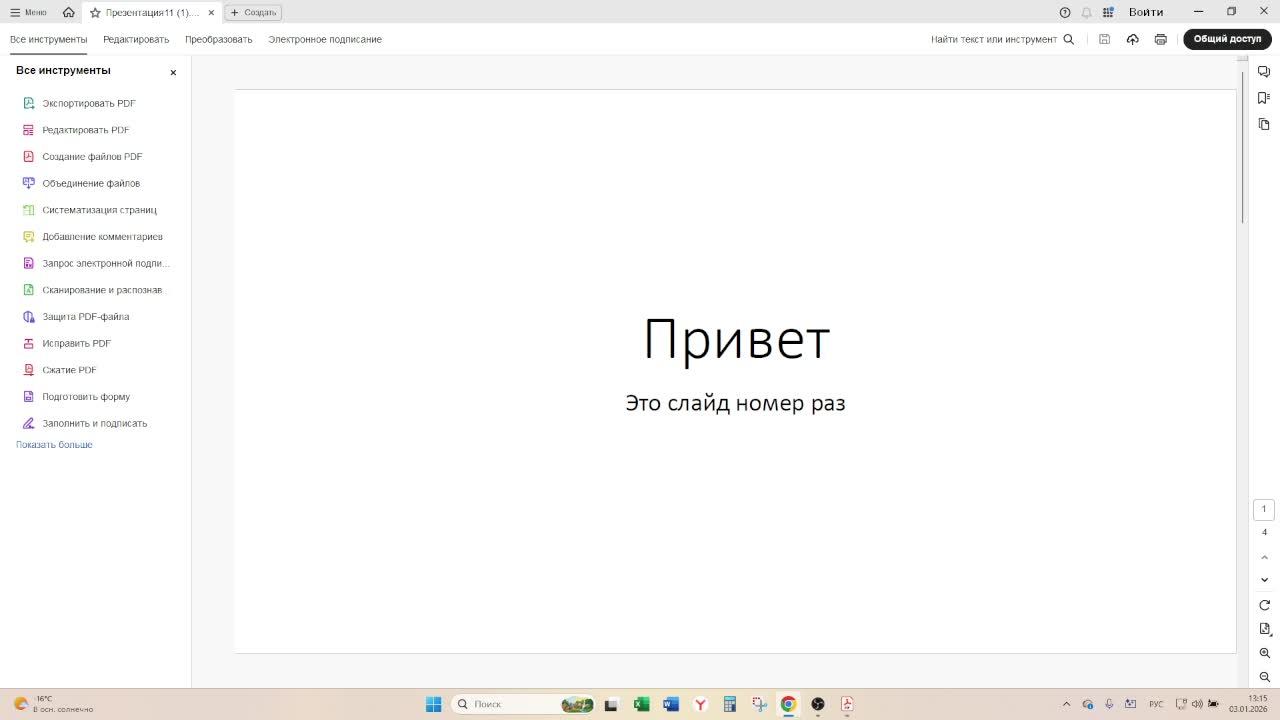Screen dimensions: 1280x720
Task: Go to previous page with up chevron
Action: click(1264, 557)
